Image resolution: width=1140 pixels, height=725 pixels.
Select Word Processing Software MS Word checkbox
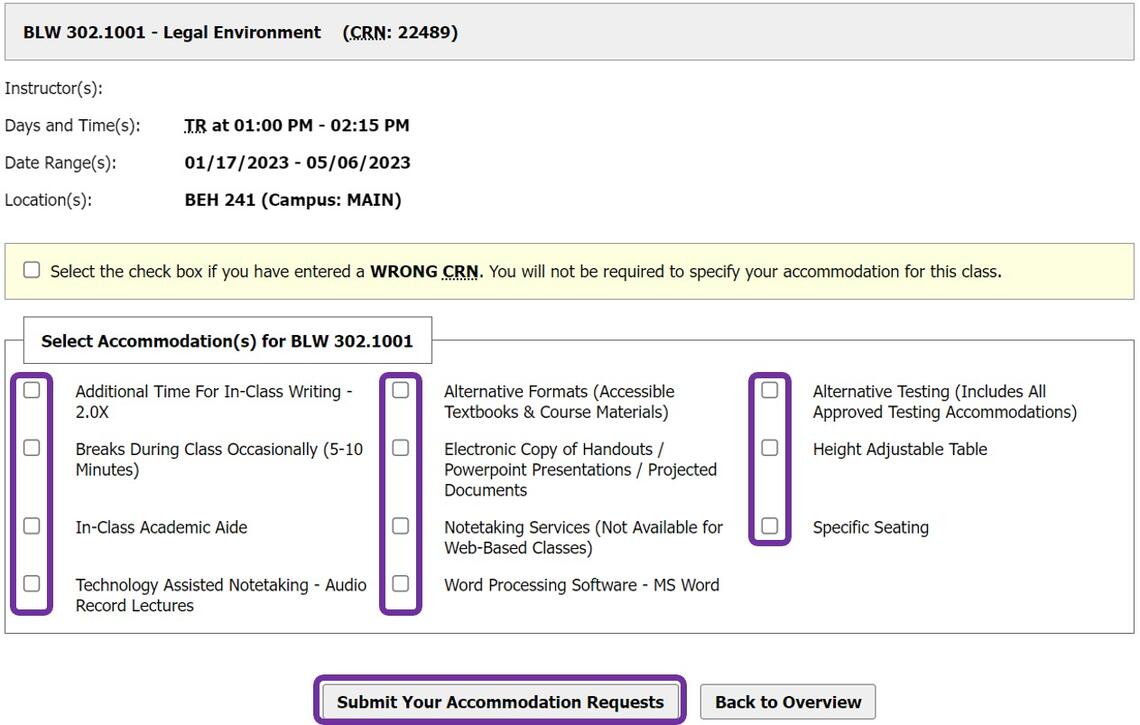[400, 583]
